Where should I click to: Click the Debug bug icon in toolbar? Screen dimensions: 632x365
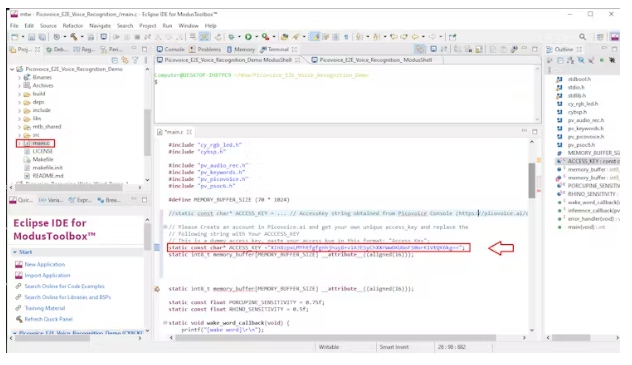tap(231, 37)
